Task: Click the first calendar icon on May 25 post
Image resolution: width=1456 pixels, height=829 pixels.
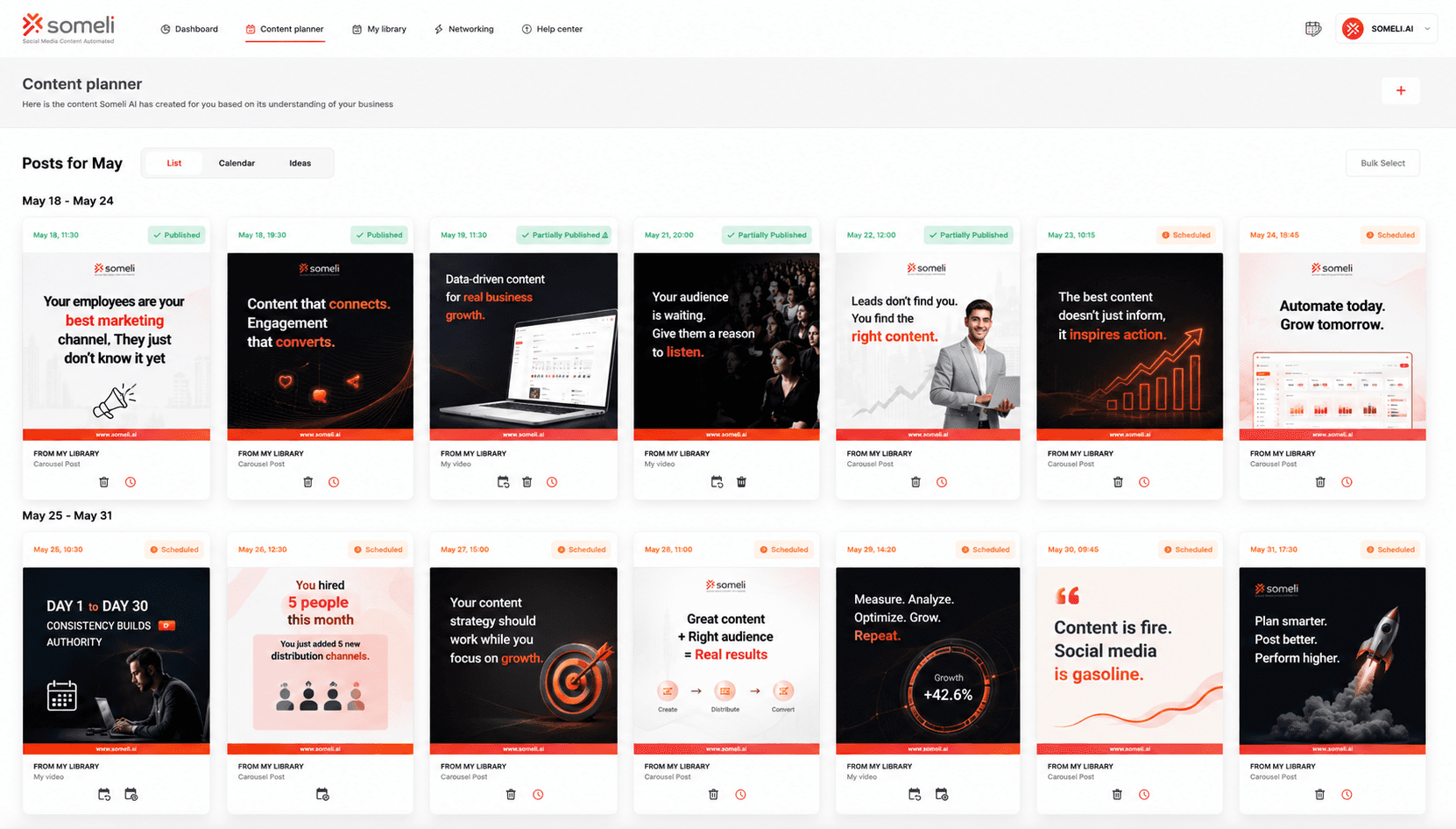Action: [x=104, y=795]
